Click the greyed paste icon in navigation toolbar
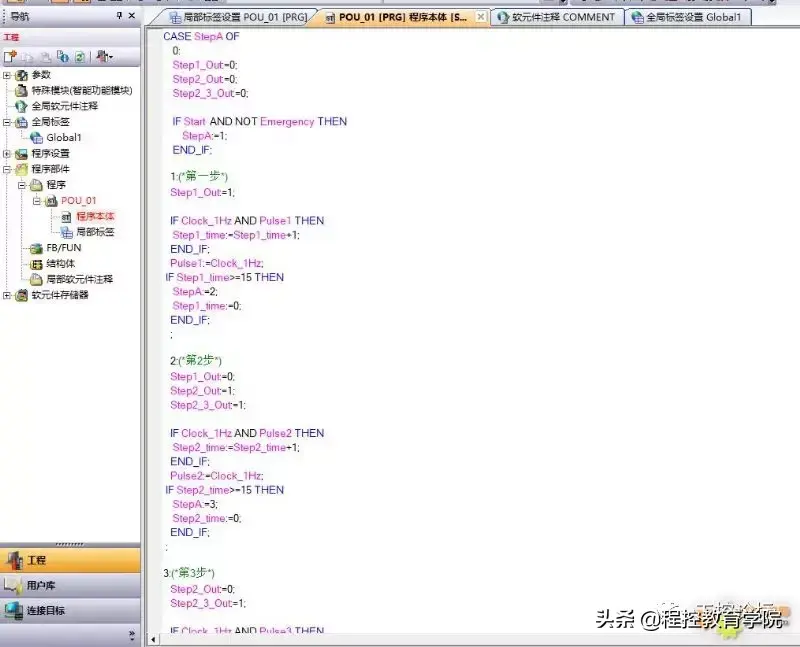Viewport: 800px width, 647px height. [45, 57]
